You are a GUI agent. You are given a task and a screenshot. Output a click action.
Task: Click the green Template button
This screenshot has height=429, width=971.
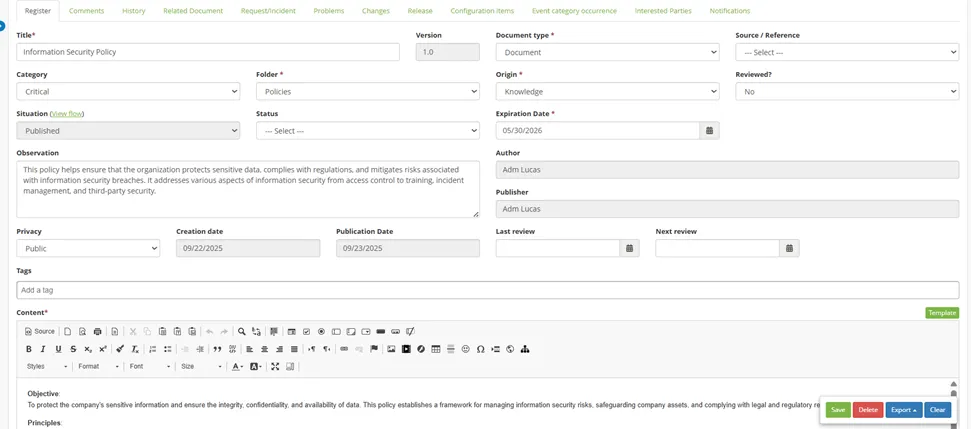click(942, 313)
